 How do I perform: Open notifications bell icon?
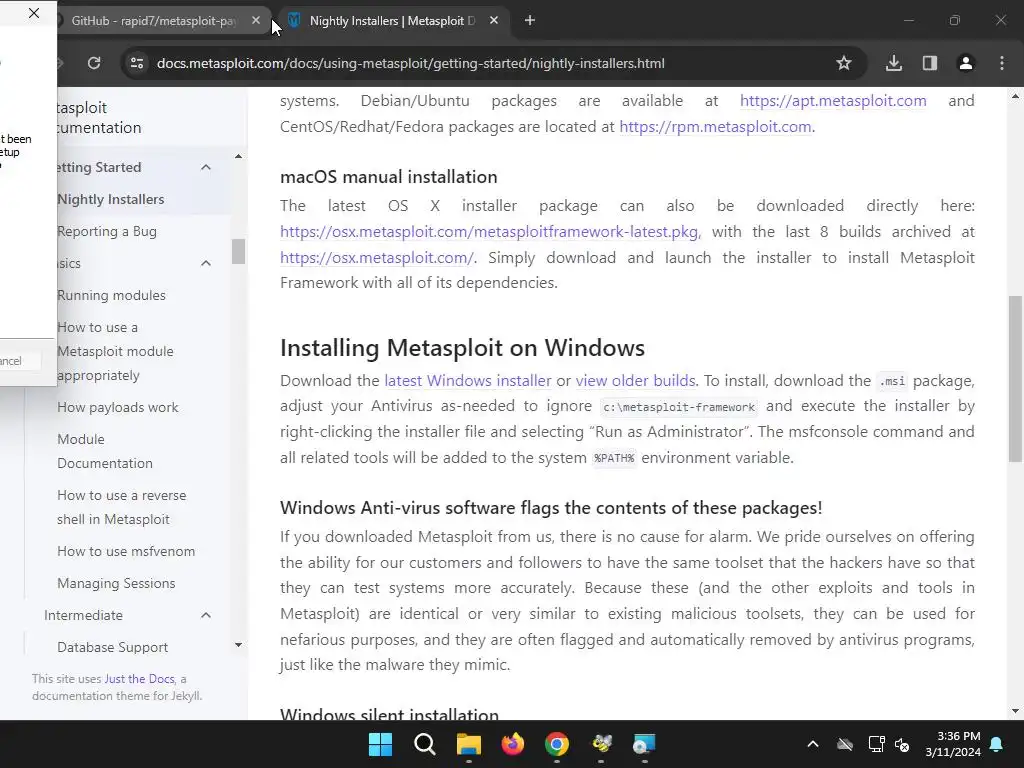(997, 744)
